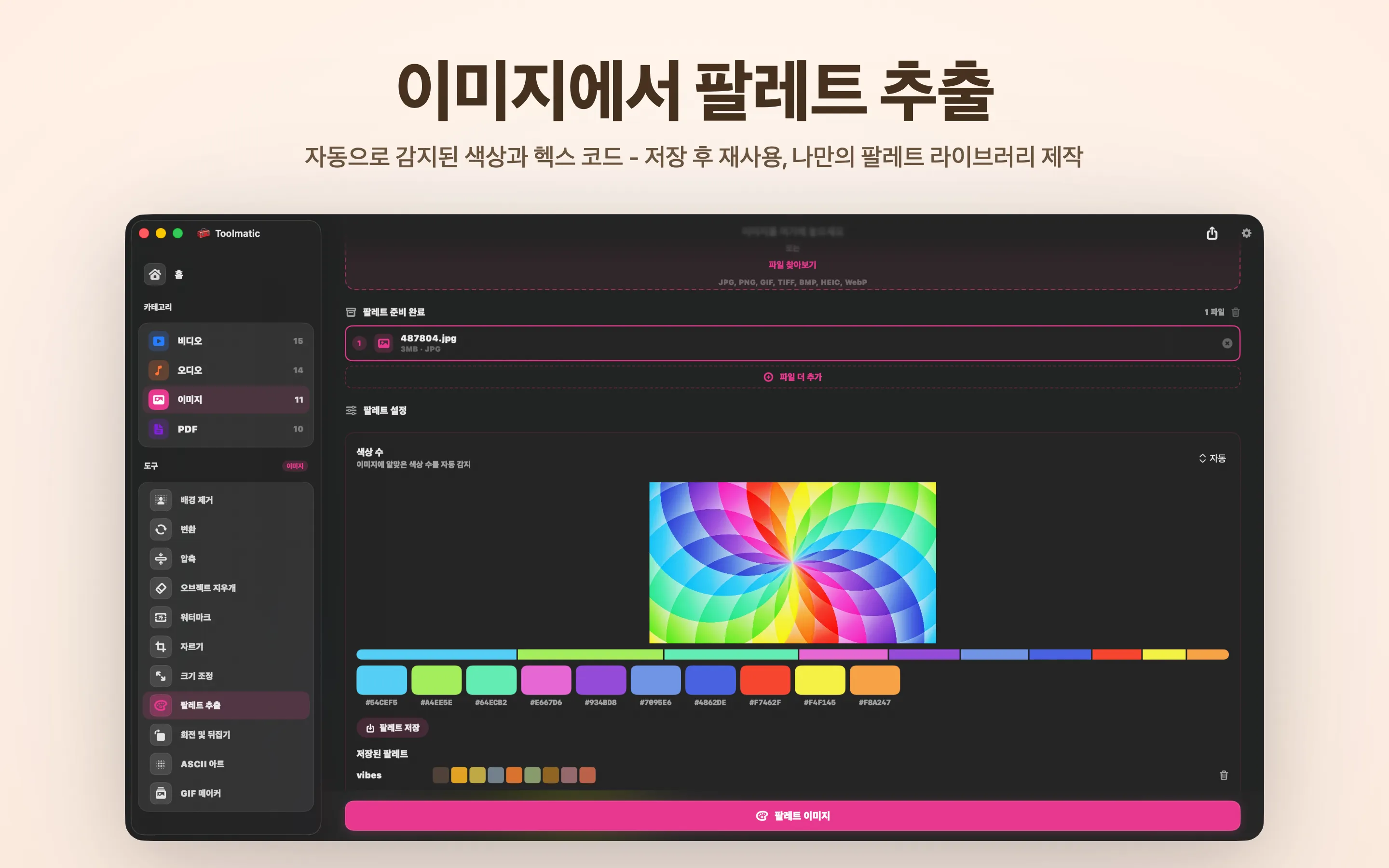Click the 팔레트 설정 sliders icon

[x=351, y=410]
